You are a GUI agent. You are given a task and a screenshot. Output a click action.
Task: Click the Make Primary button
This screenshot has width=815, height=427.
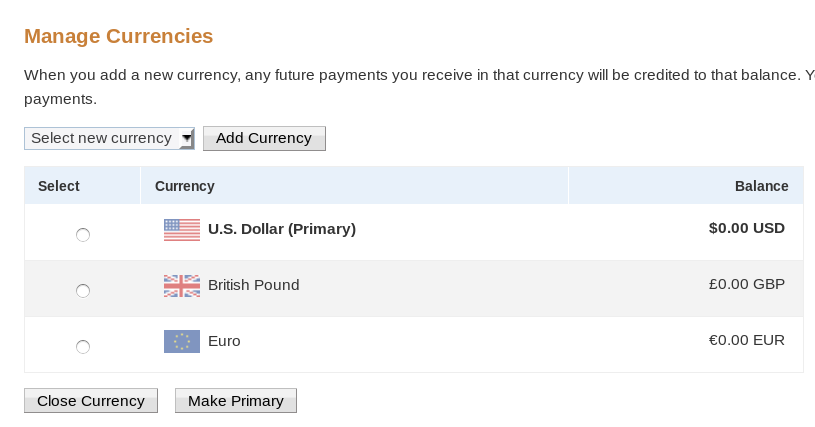(x=236, y=401)
